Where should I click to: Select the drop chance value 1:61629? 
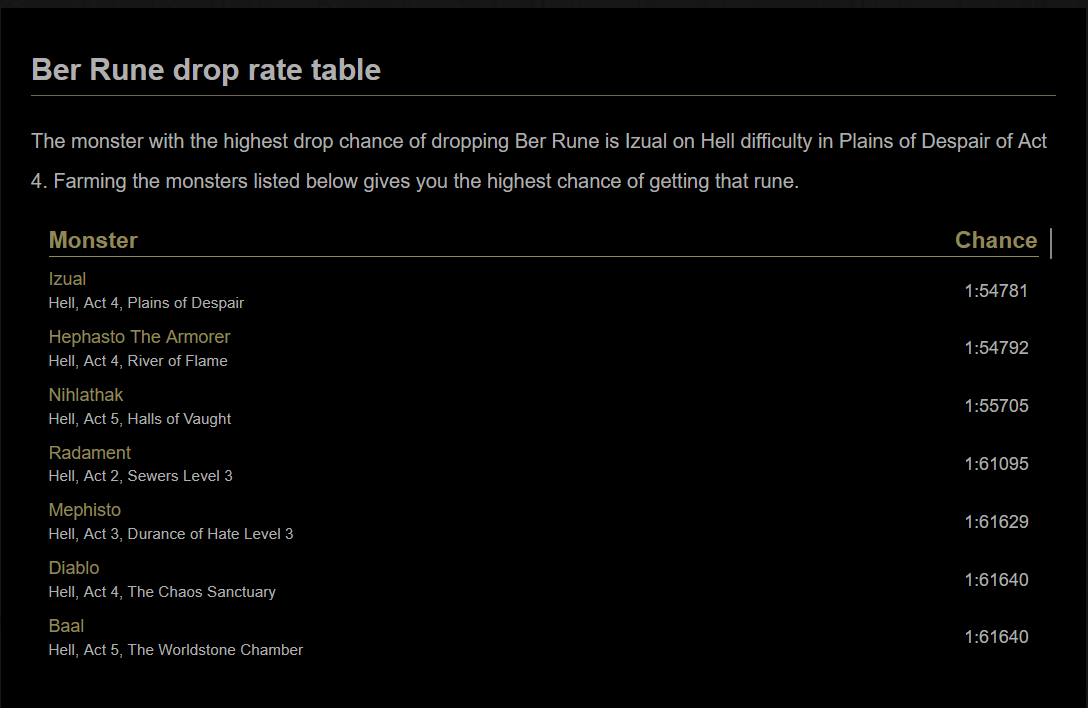pos(996,522)
